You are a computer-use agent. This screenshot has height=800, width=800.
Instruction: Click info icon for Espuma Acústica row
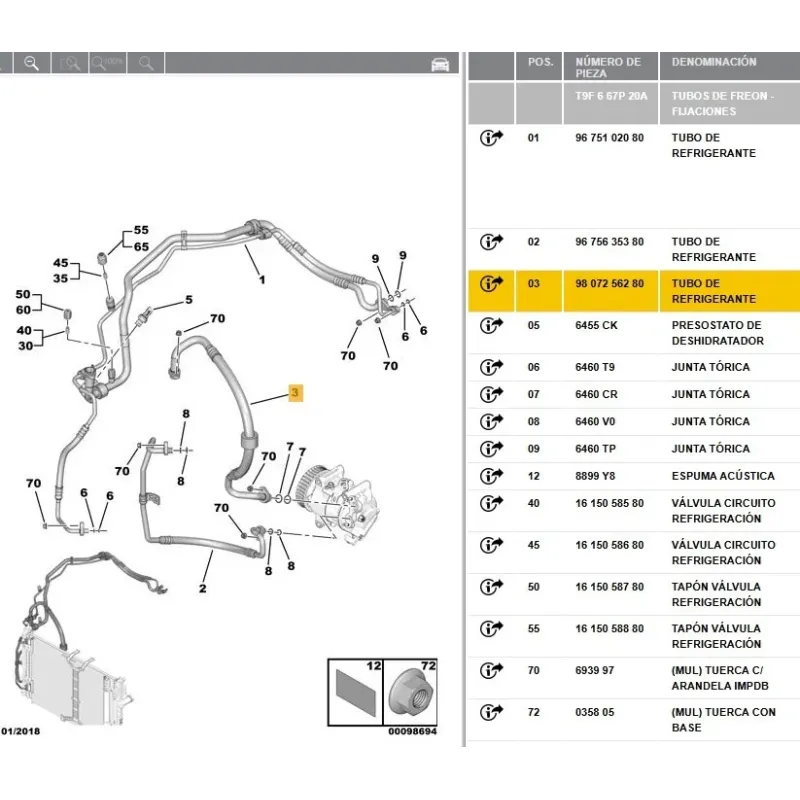coord(491,476)
